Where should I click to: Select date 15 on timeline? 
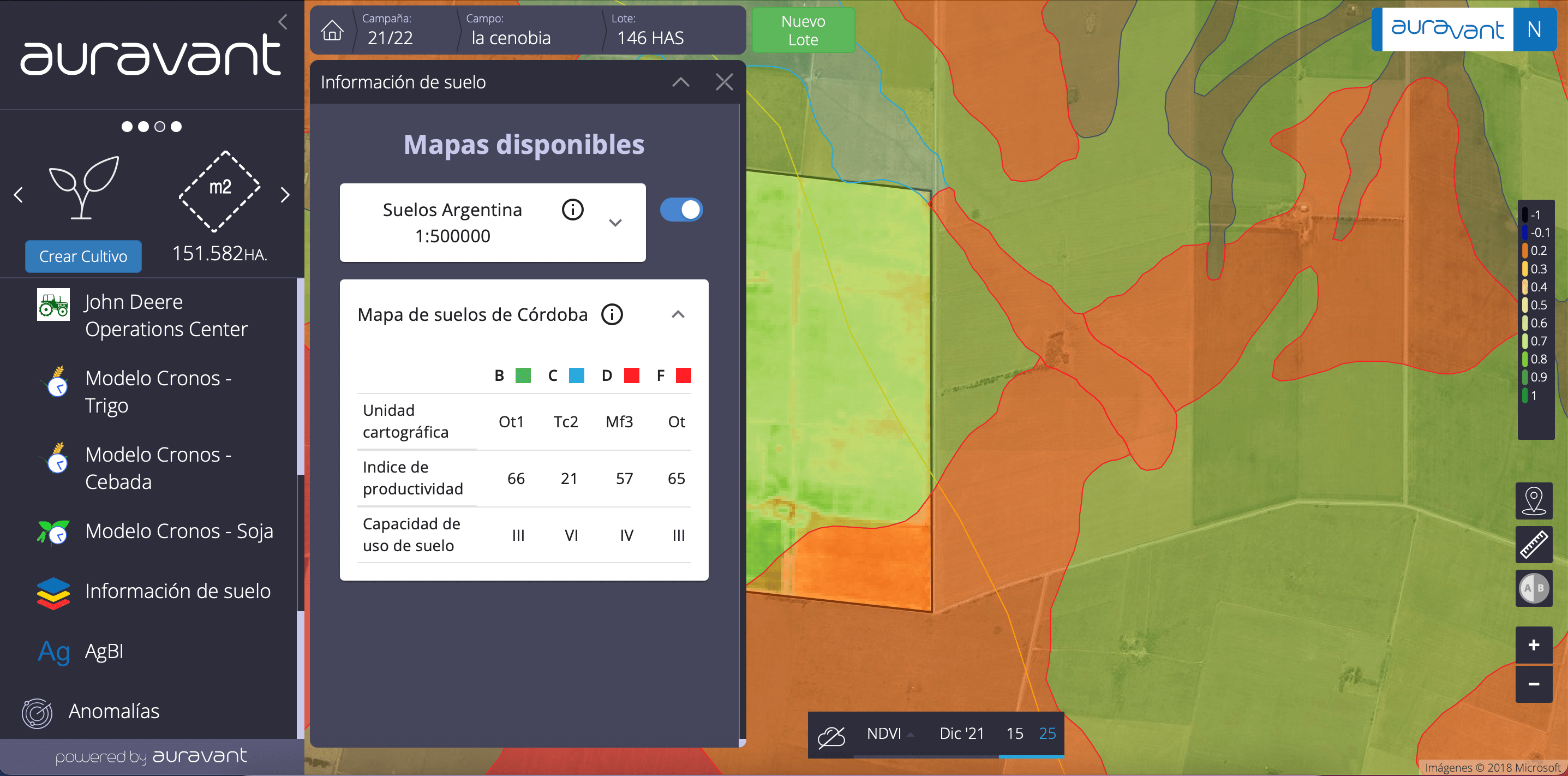point(1015,734)
